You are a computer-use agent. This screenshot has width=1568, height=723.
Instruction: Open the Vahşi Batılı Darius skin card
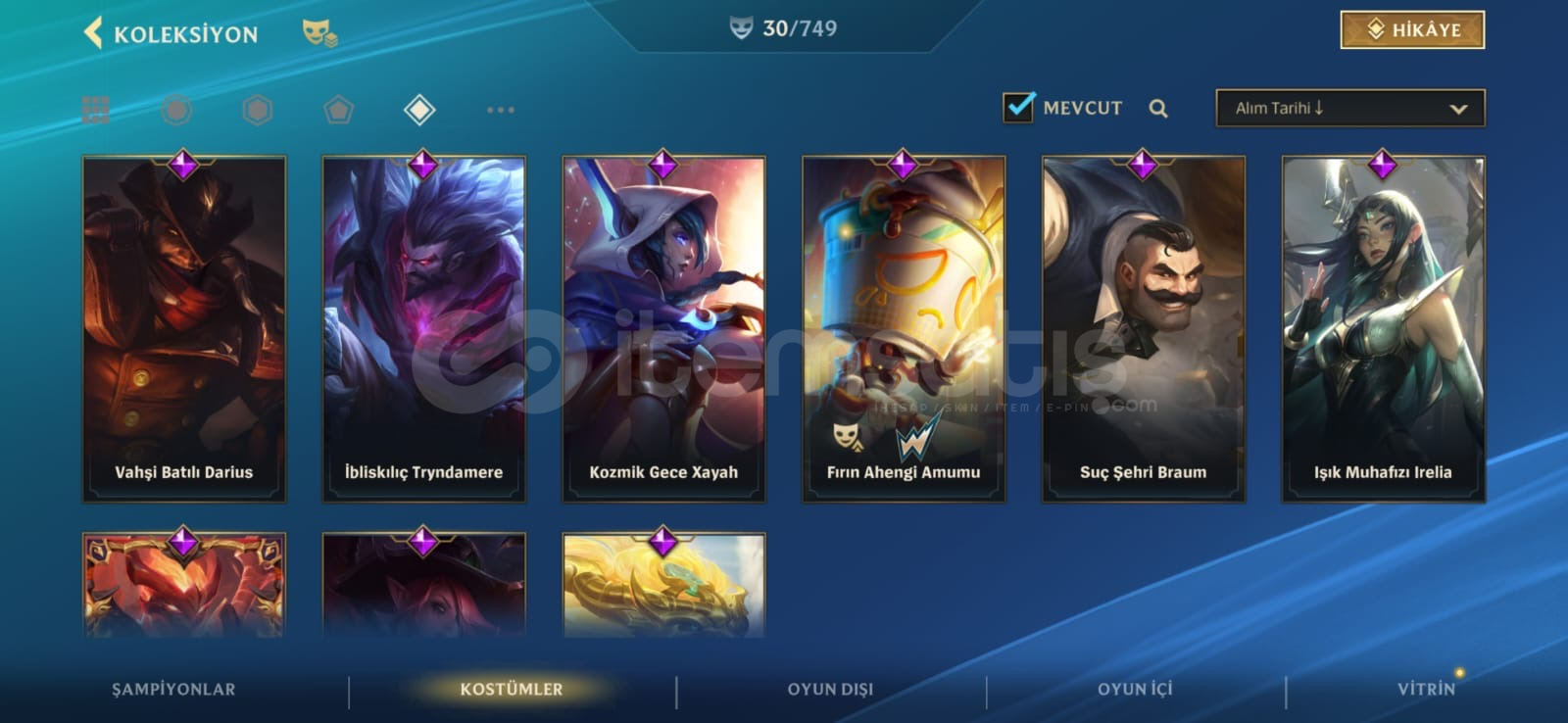point(184,329)
